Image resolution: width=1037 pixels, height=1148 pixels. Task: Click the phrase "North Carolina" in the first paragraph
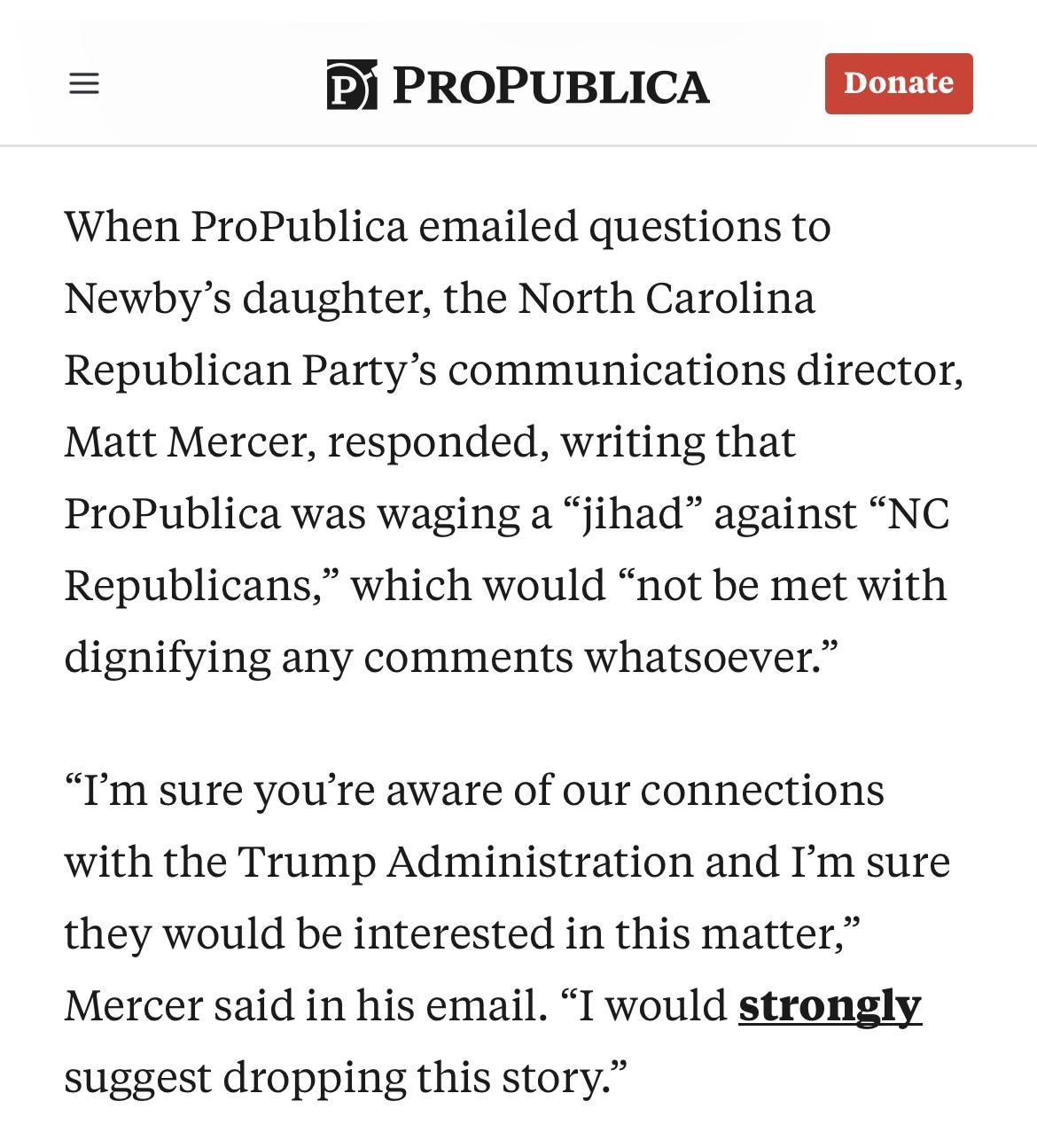click(666, 298)
